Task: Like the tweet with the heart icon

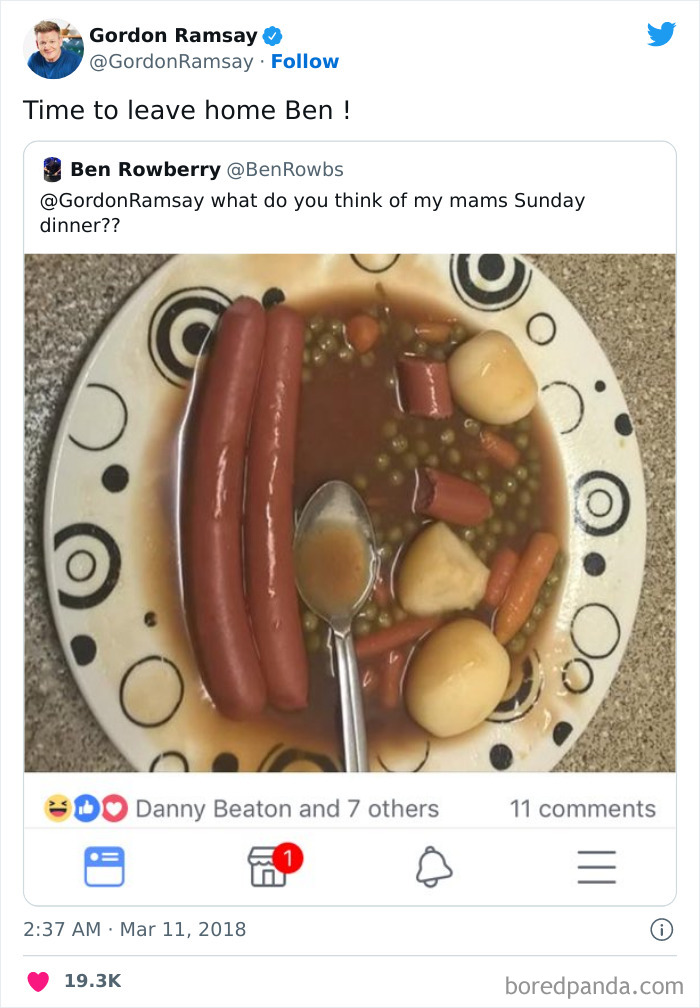Action: point(38,981)
